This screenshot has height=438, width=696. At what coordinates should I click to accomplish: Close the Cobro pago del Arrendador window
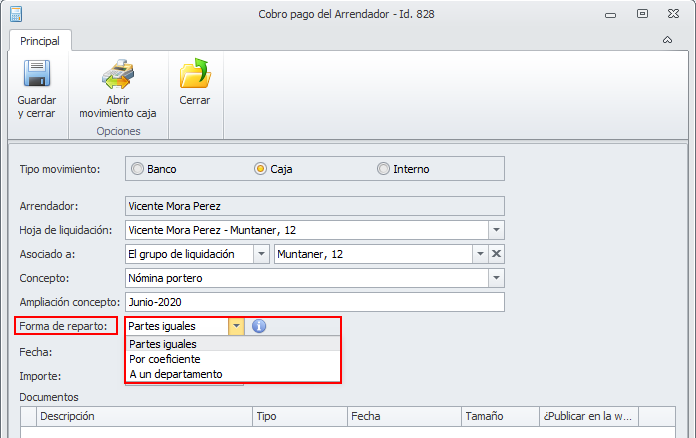coord(673,14)
